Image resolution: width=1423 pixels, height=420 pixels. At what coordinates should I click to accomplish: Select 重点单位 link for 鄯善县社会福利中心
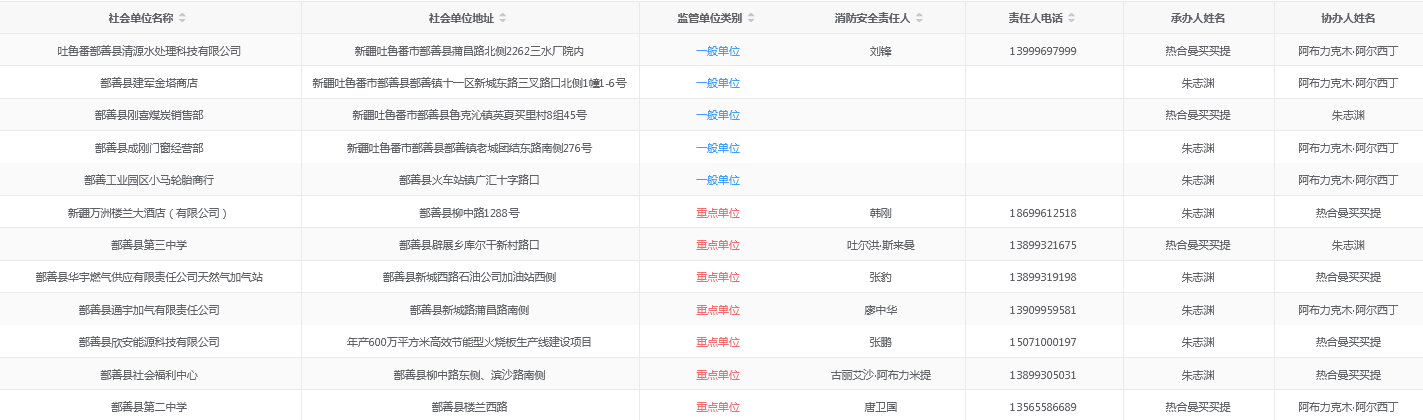coord(717,375)
